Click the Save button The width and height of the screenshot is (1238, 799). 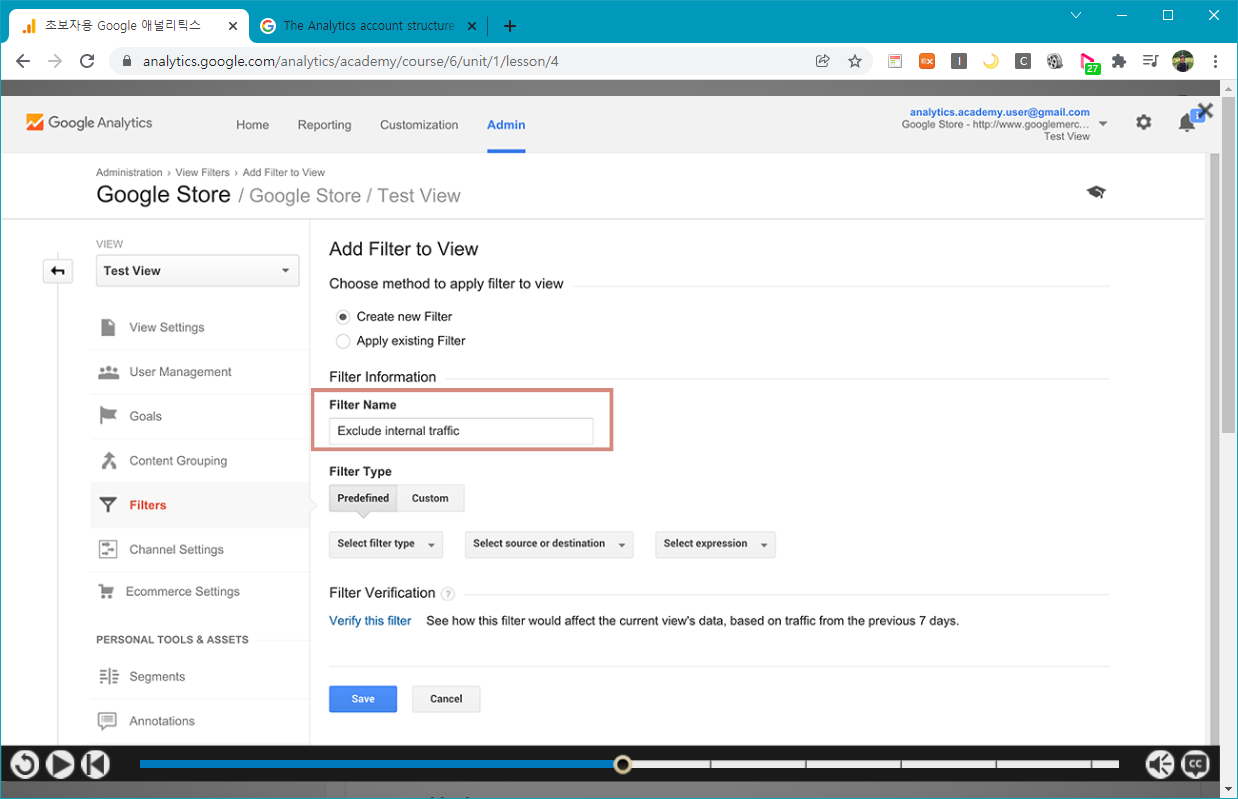(363, 699)
